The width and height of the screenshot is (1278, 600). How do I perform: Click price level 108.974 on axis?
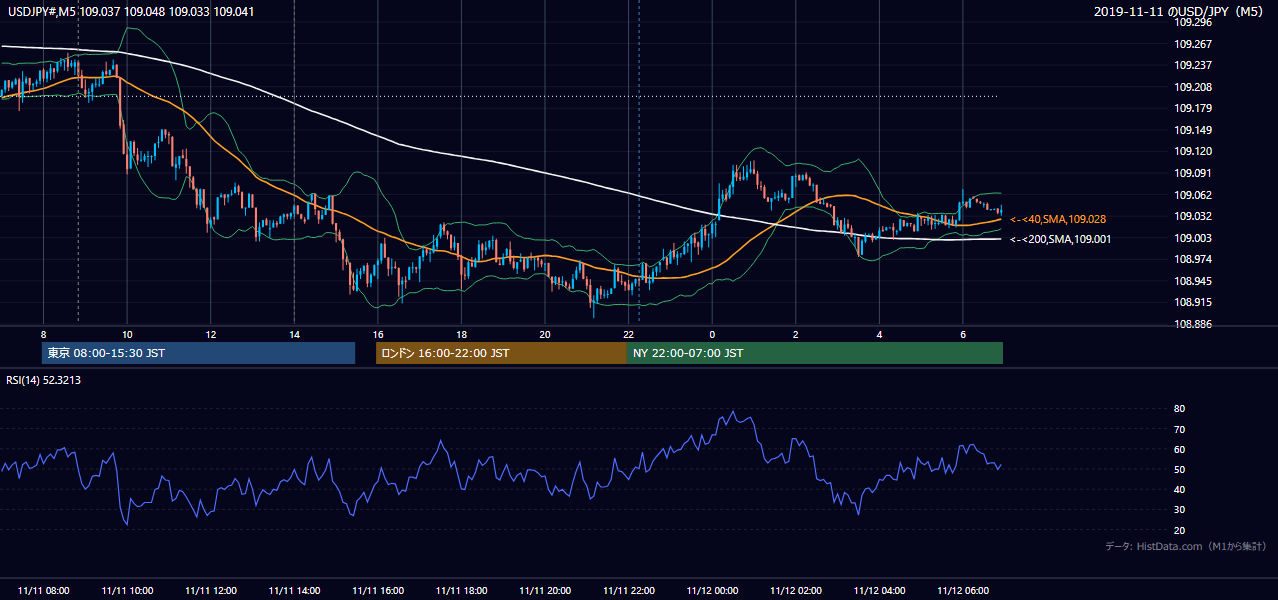point(1193,259)
